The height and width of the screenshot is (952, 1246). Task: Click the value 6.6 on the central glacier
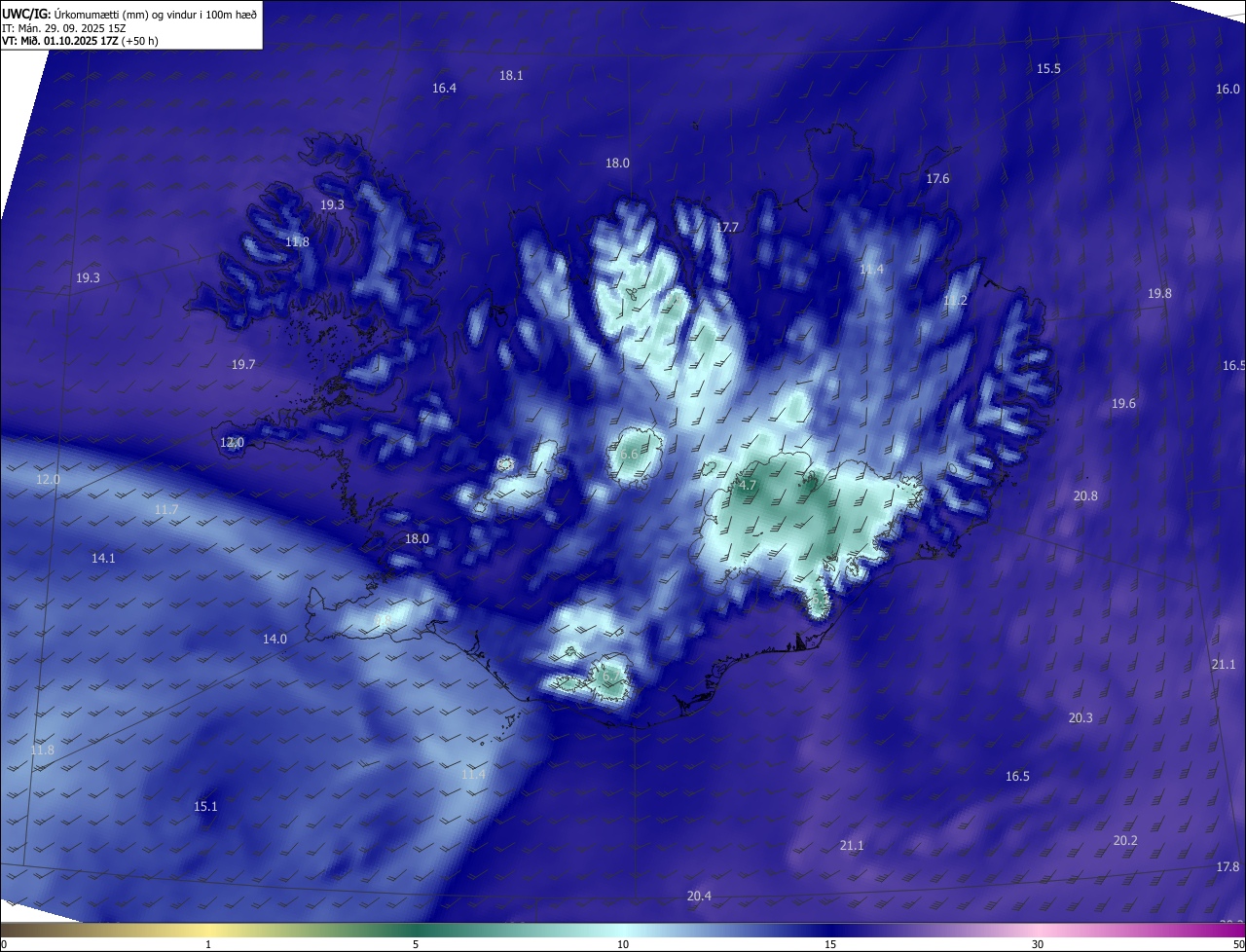(628, 454)
